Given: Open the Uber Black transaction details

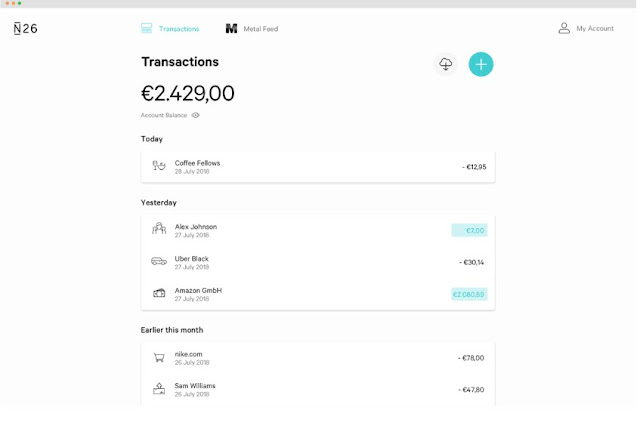Looking at the screenshot, I should coord(318,262).
